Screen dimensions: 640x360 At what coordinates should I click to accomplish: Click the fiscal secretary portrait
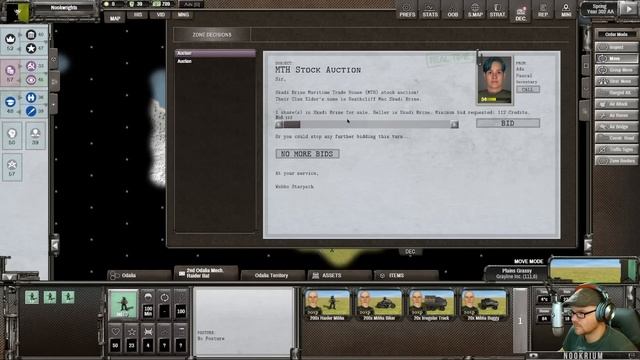pyautogui.click(x=494, y=79)
